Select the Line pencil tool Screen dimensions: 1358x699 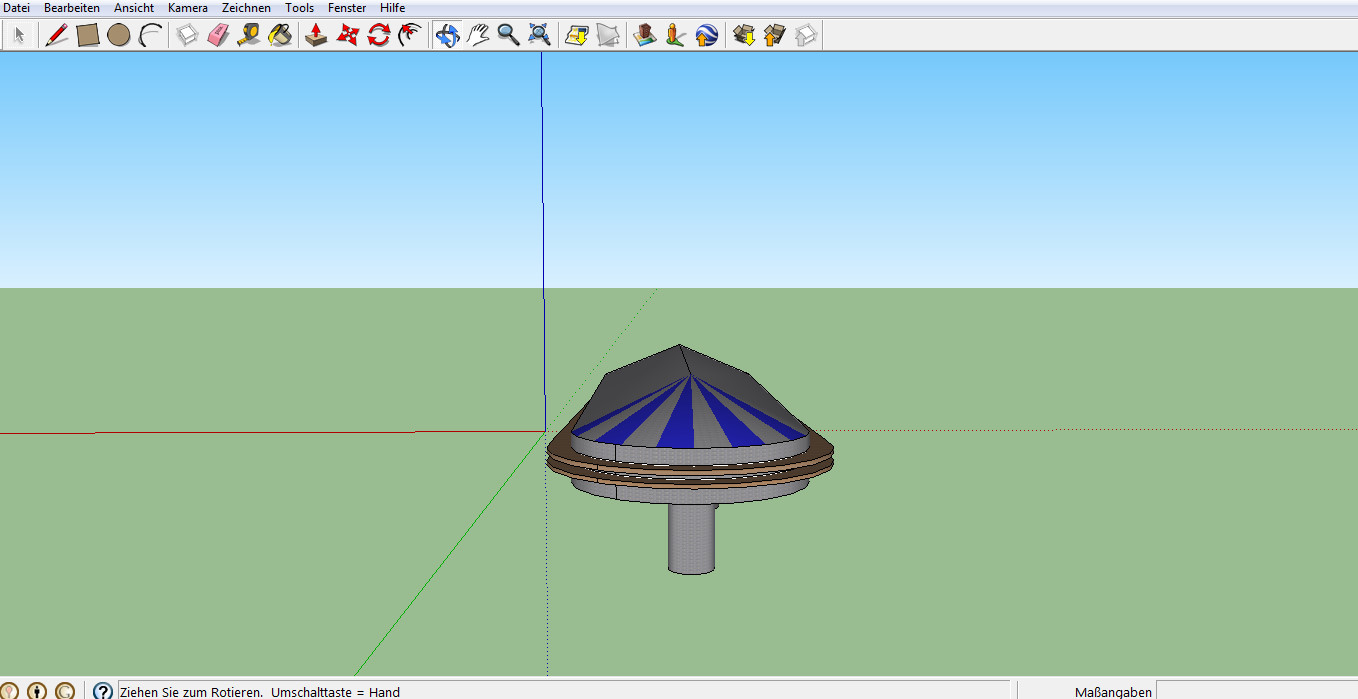pyautogui.click(x=57, y=36)
